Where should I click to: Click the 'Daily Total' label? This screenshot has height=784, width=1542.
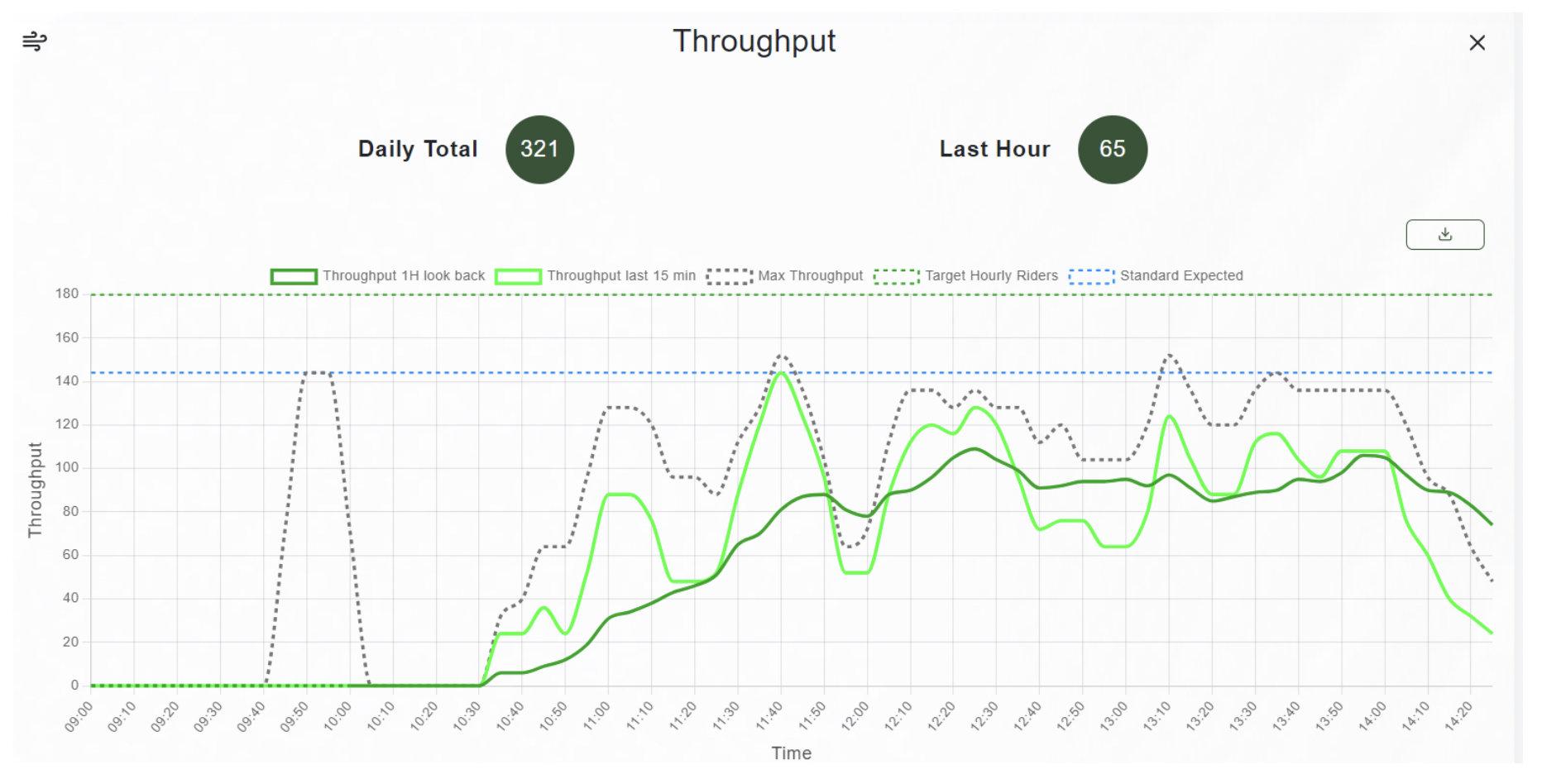[418, 149]
